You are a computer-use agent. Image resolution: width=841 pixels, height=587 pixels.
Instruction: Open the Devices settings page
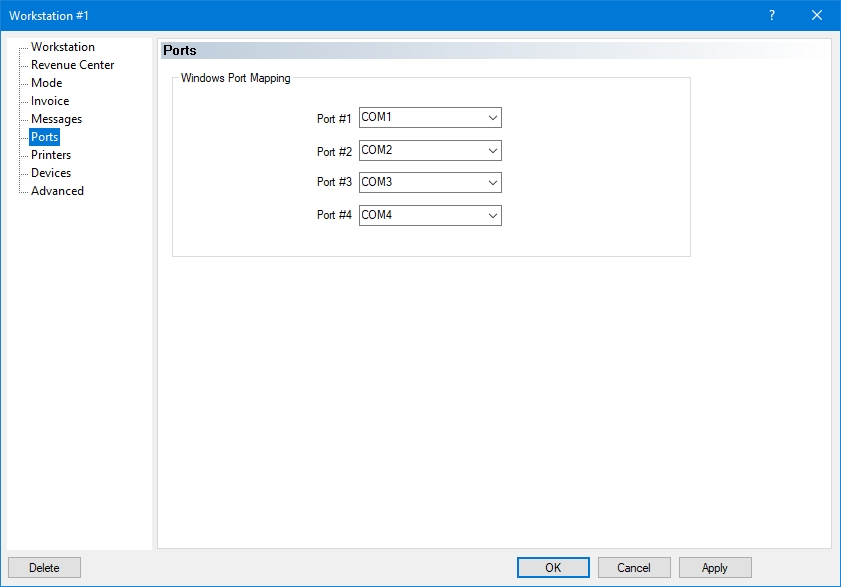point(51,173)
